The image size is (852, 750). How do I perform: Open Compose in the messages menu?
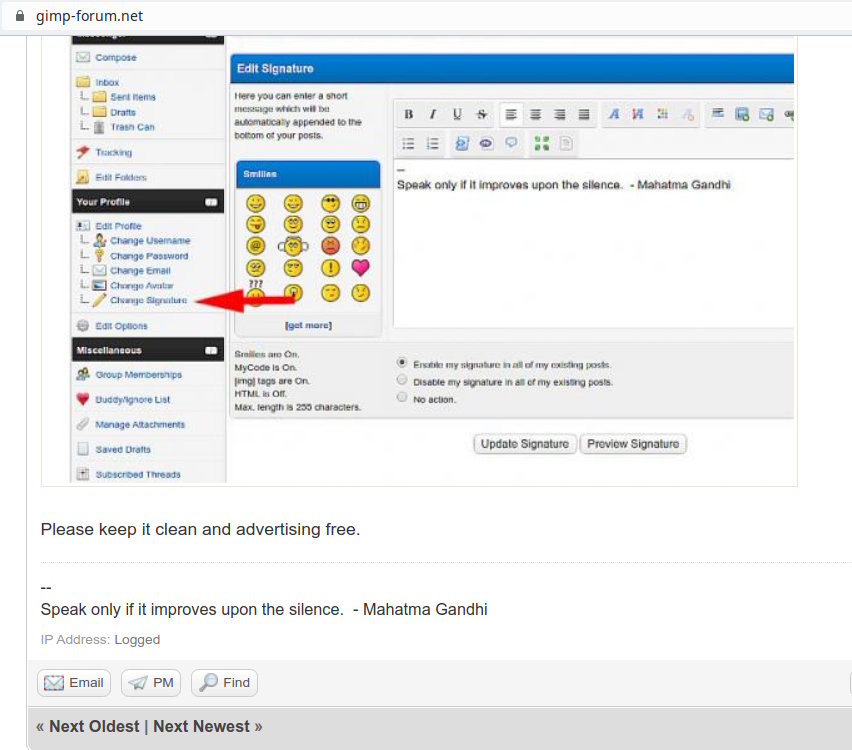(x=116, y=57)
